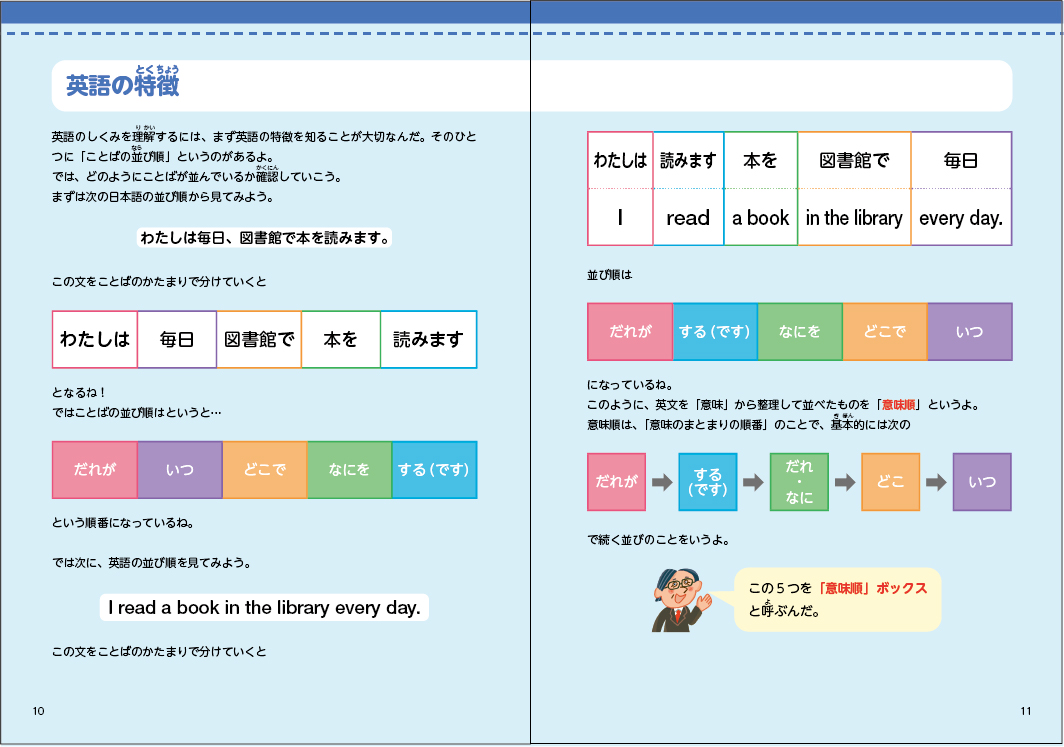Click page number 11
1064x747 pixels.
(1025, 711)
